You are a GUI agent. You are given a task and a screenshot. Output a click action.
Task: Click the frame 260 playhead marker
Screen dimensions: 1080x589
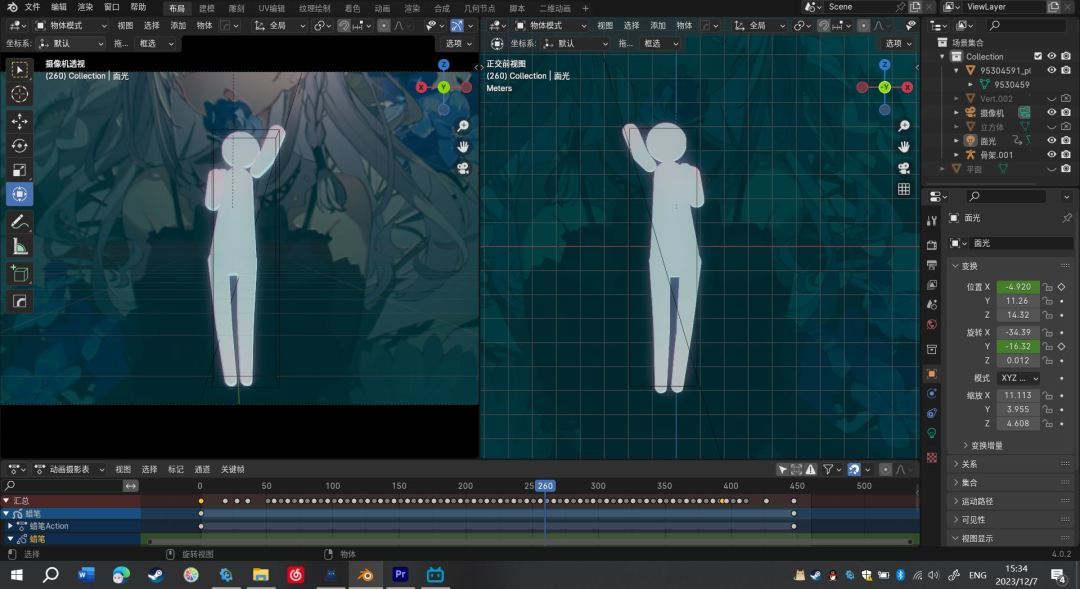(544, 486)
